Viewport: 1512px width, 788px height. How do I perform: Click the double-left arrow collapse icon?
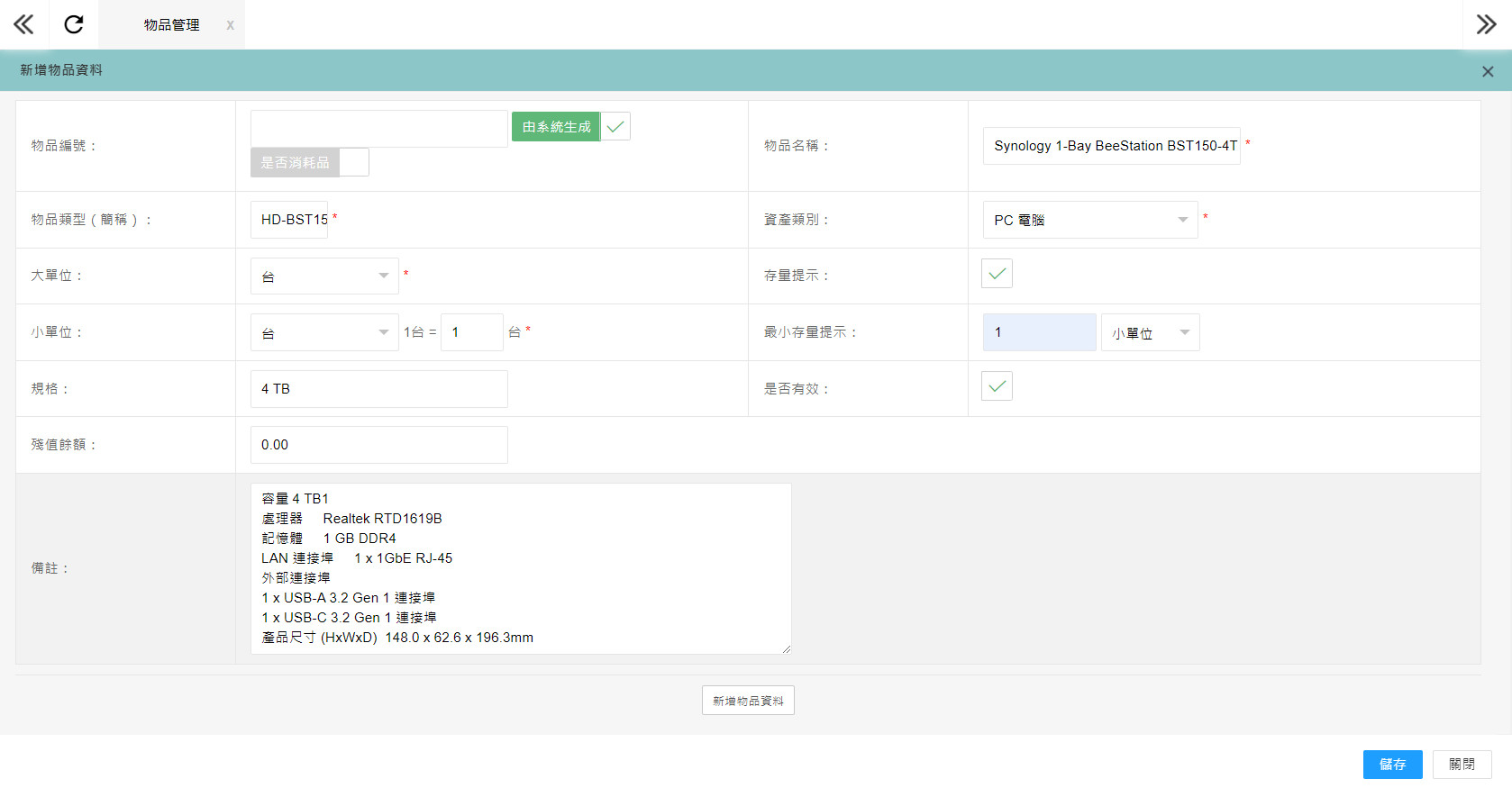23,24
